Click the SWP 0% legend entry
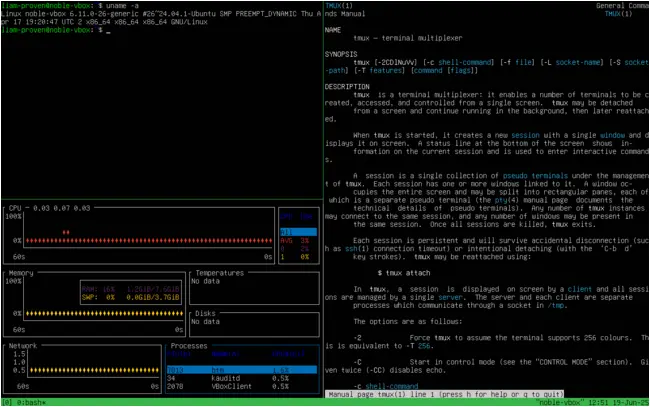The width and height of the screenshot is (650, 407). click(131, 298)
